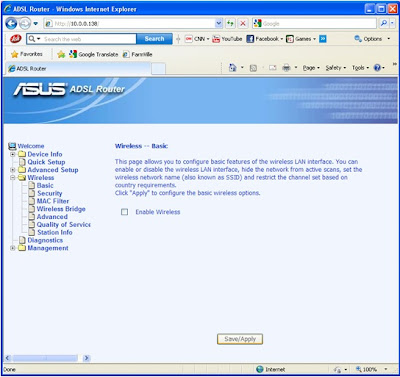The width and height of the screenshot is (400, 377).
Task: Open the Favorites star button
Action: click(27, 54)
